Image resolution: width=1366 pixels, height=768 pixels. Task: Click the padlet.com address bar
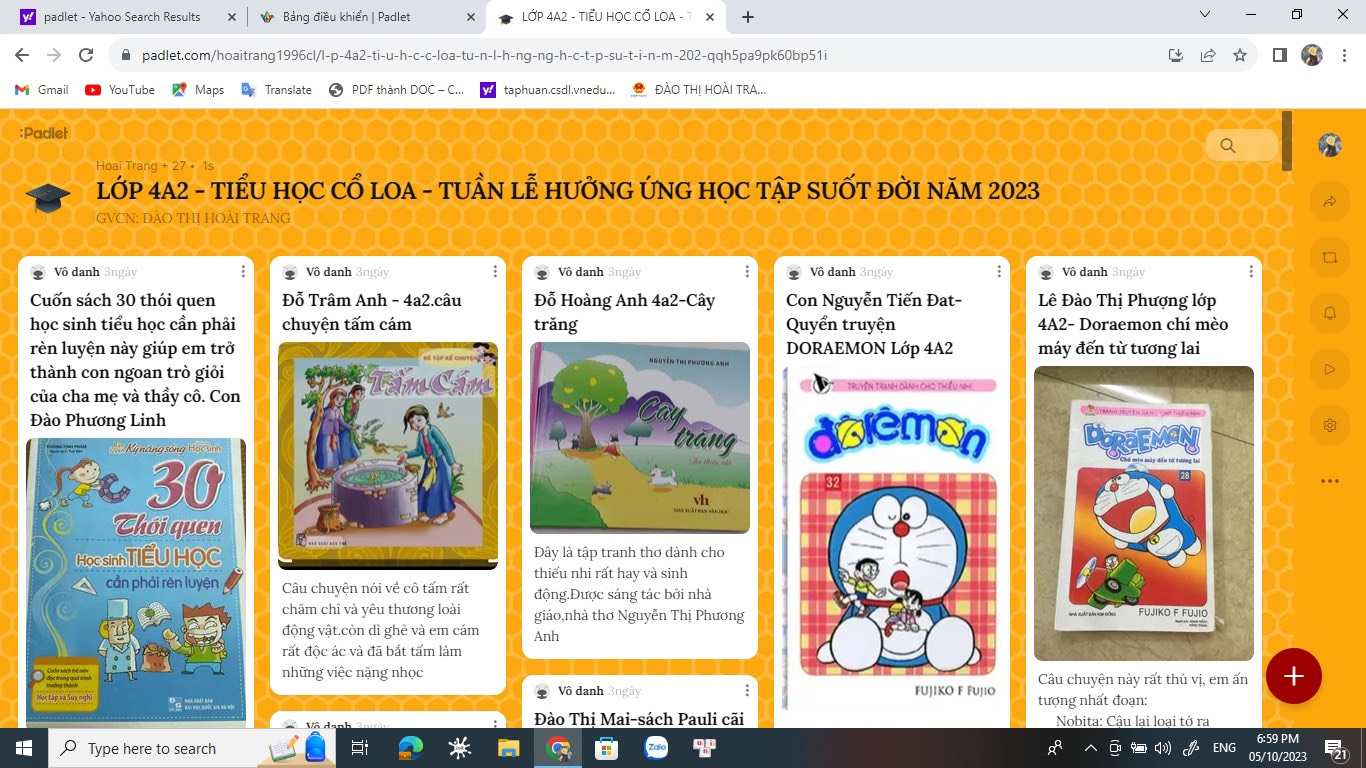[640, 55]
